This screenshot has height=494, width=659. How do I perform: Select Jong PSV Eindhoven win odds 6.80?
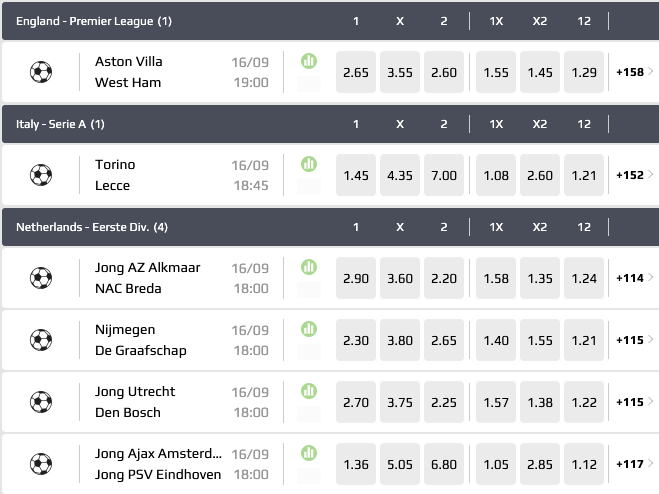442,464
